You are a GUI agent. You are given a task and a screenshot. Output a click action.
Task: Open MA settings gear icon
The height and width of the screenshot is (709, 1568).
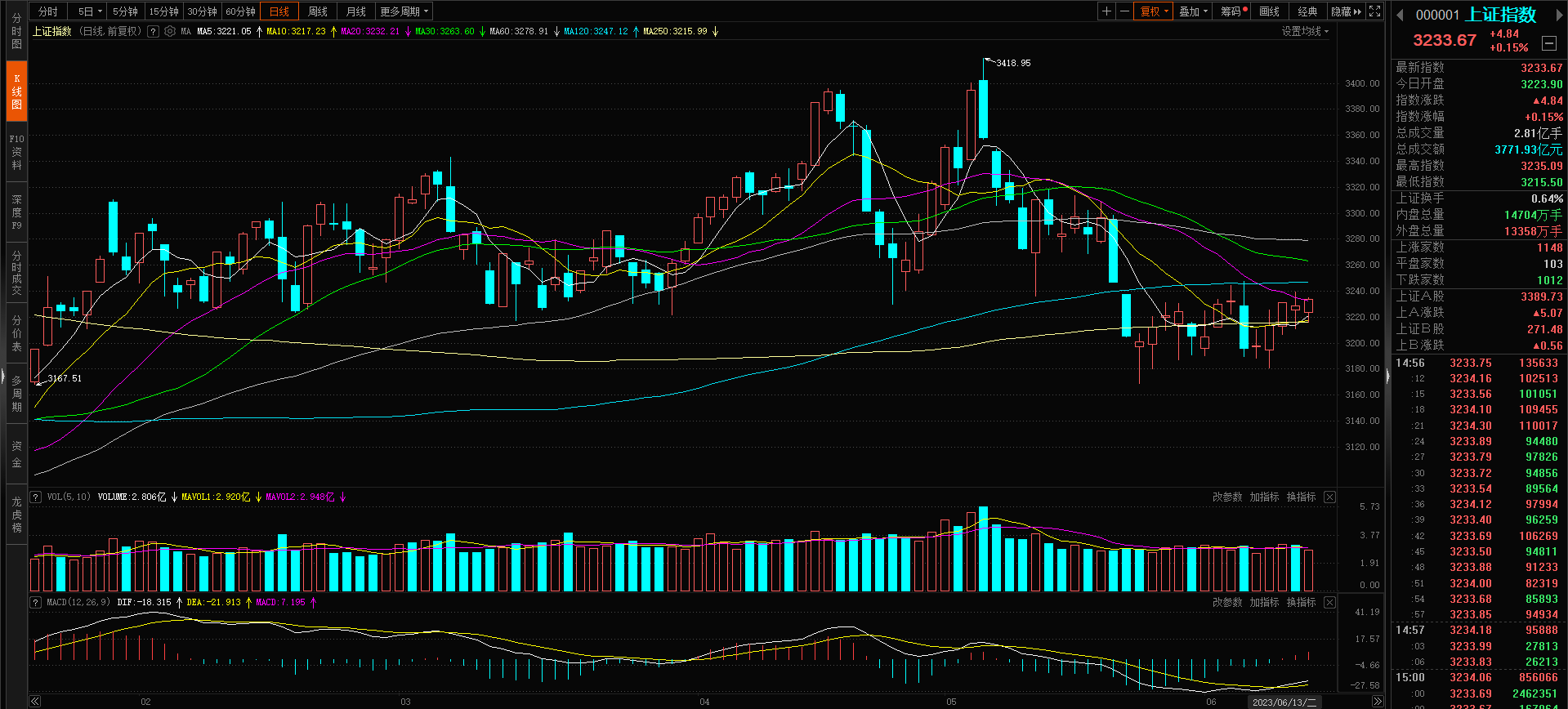(x=170, y=31)
